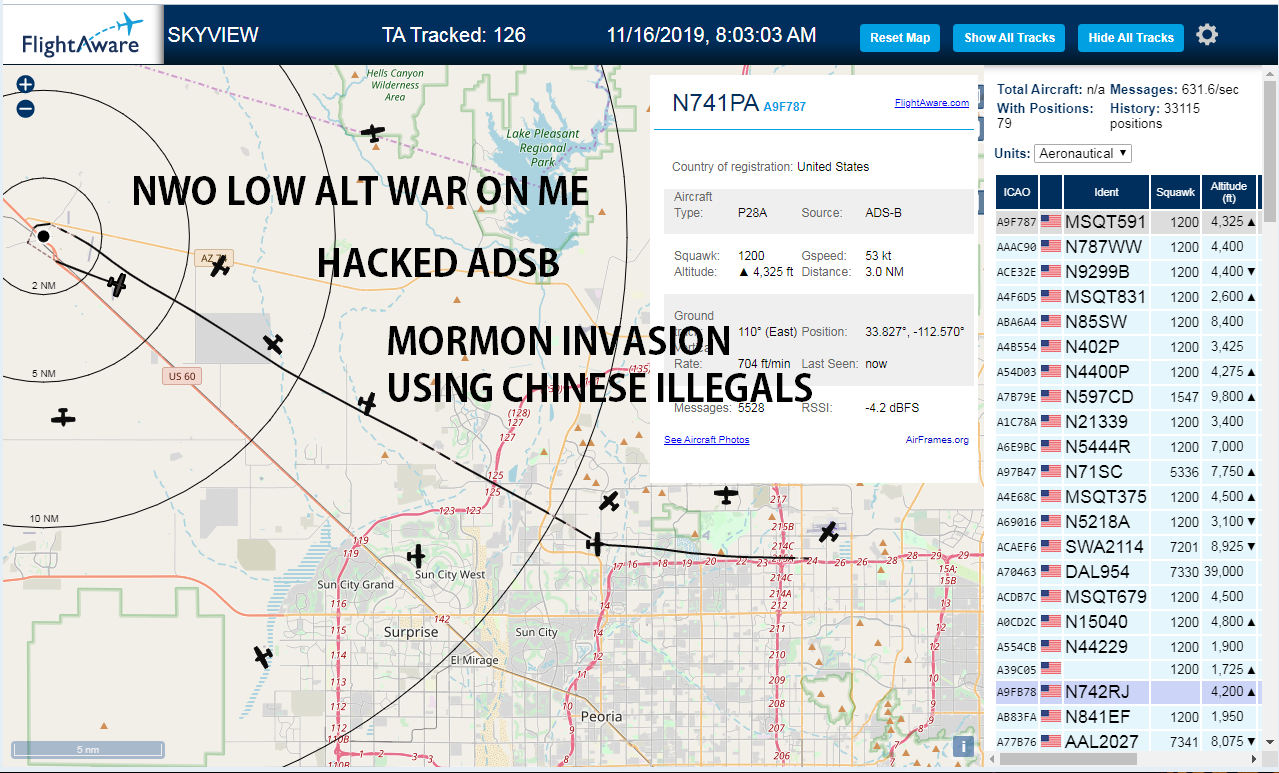Sort the table by Ident column
Screen dimensions: 1279x773
point(1106,192)
